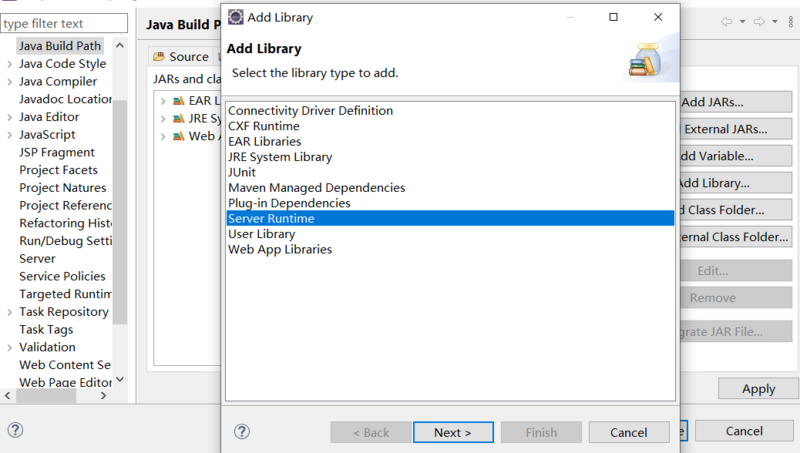
Task: Click the help icon in Properties window
Action: tap(15, 430)
